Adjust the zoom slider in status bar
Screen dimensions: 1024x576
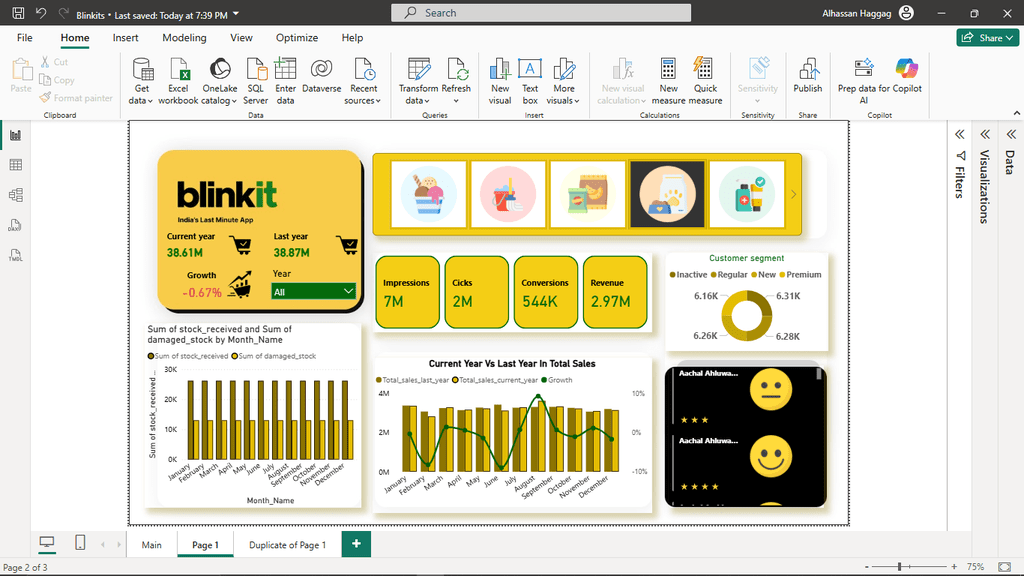[x=899, y=567]
